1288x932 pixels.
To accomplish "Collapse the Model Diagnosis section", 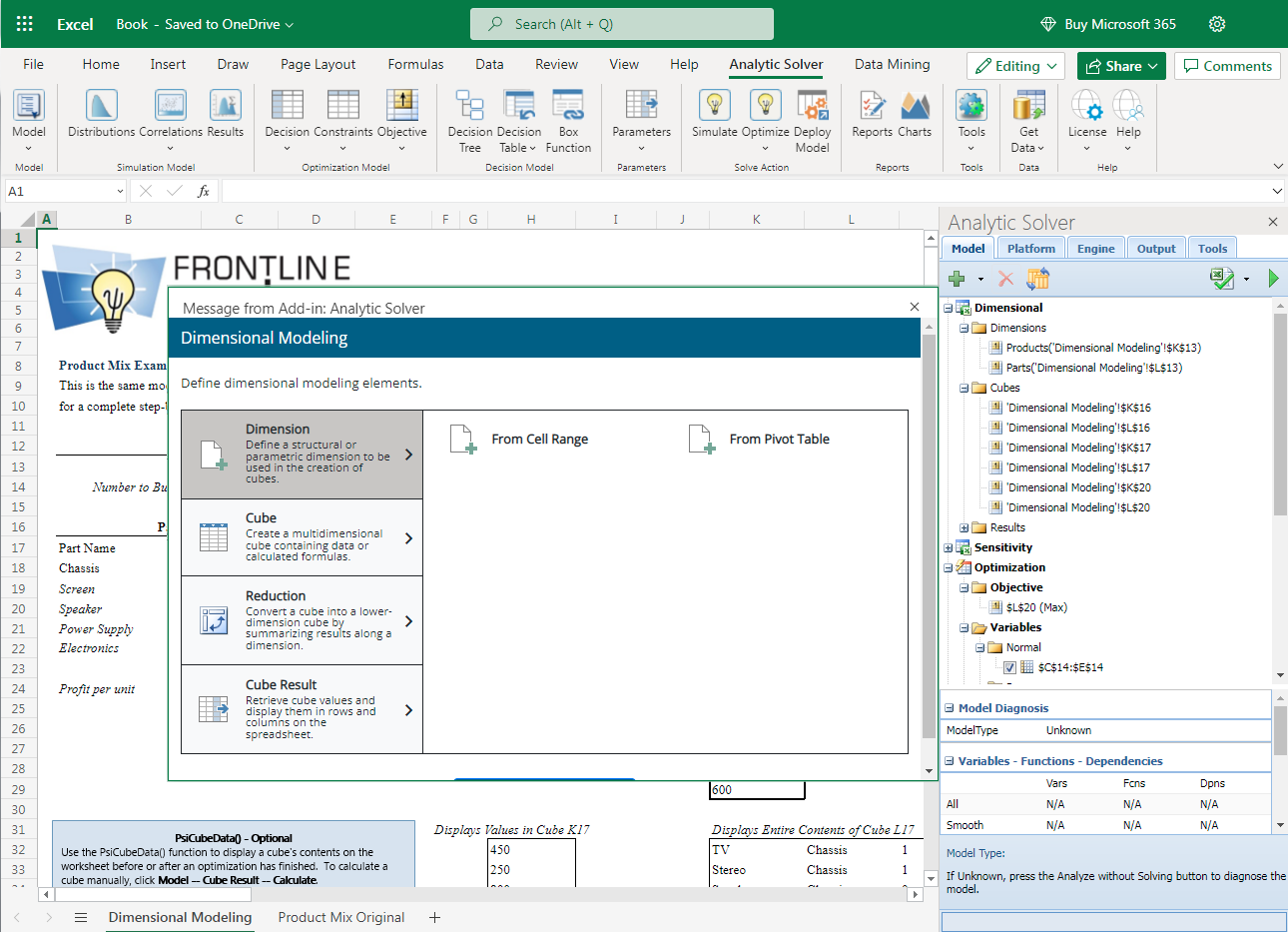I will pyautogui.click(x=950, y=708).
